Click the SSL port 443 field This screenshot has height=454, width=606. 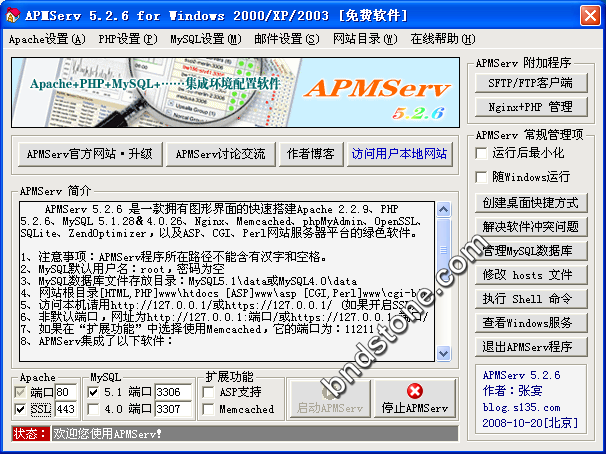(66, 409)
